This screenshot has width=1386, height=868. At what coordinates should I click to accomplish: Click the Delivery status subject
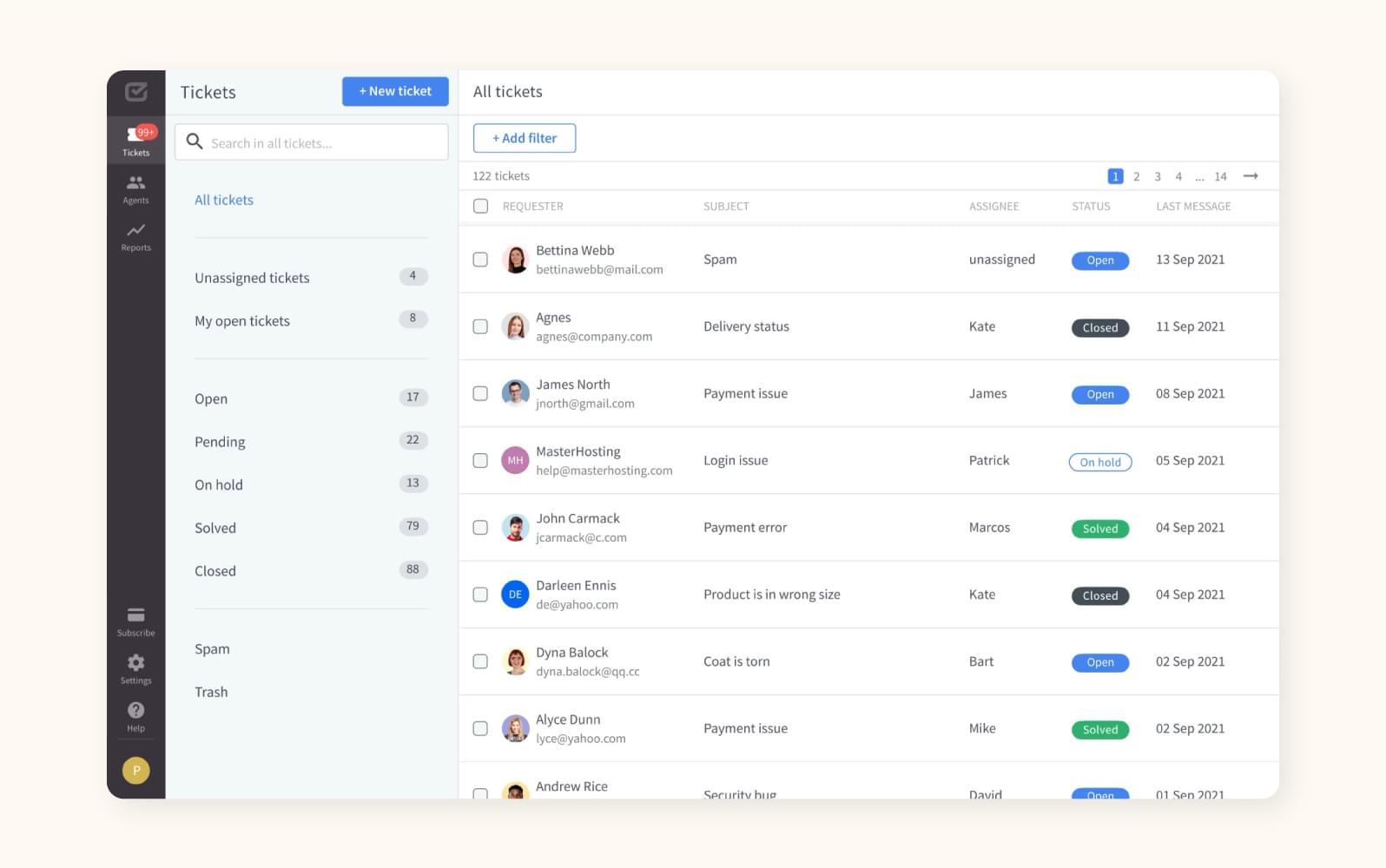(x=746, y=326)
